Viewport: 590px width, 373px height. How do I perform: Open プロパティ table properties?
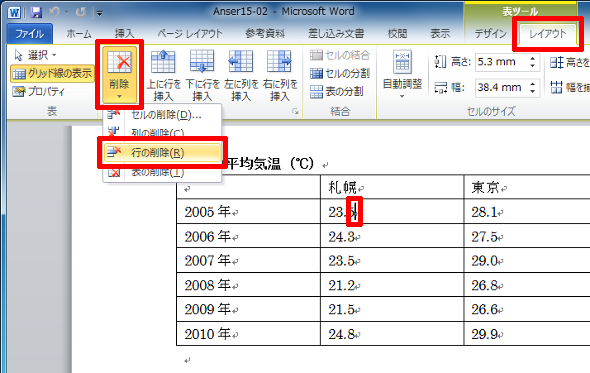(38, 91)
